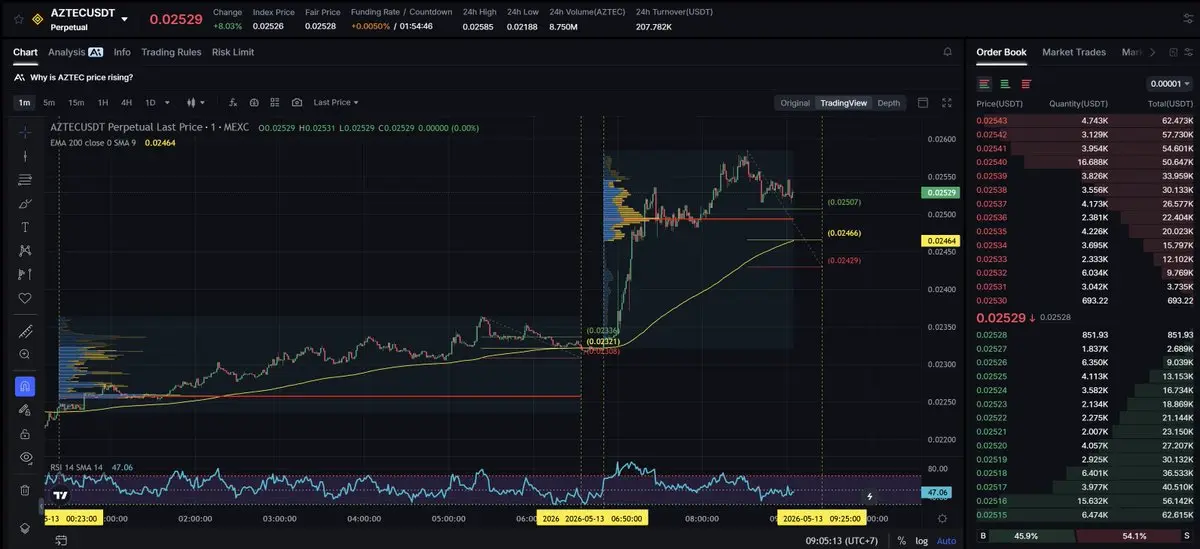This screenshot has width=1200, height=549.
Task: Select the 1H timeframe
Action: pyautogui.click(x=103, y=102)
